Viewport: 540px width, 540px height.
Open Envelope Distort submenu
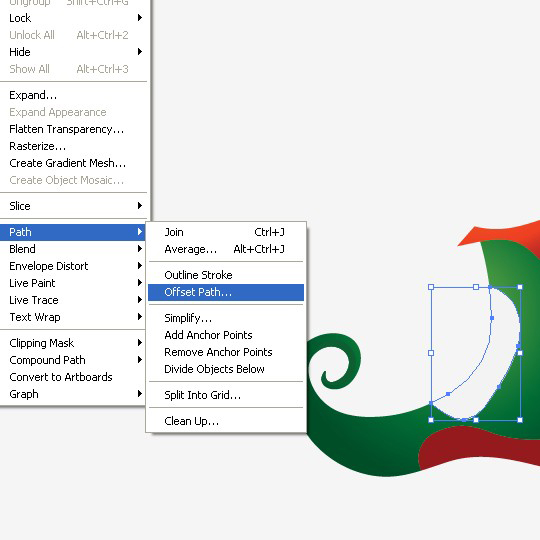73,266
